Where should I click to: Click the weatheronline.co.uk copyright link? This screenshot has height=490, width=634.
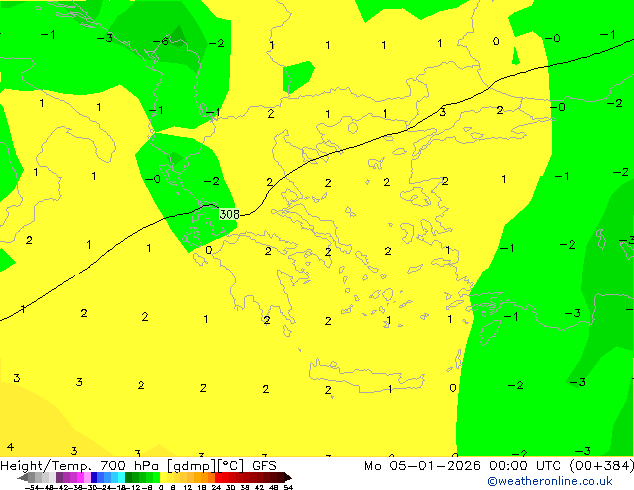click(x=550, y=481)
